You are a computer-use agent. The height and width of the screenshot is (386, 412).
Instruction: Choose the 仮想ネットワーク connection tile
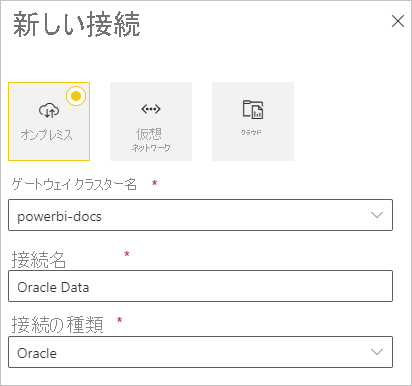[151, 121]
